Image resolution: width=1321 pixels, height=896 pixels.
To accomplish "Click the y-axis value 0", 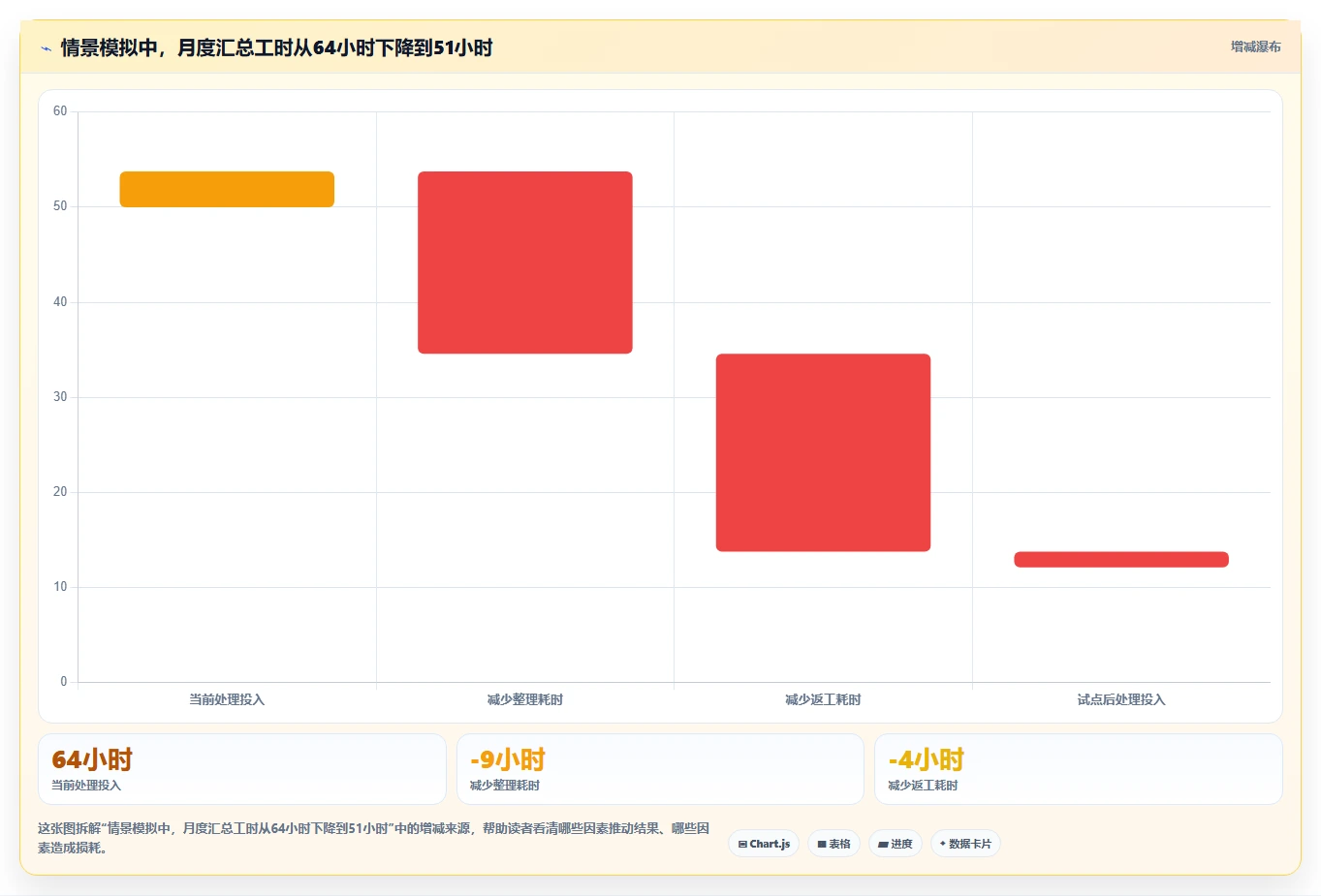I will click(x=64, y=682).
